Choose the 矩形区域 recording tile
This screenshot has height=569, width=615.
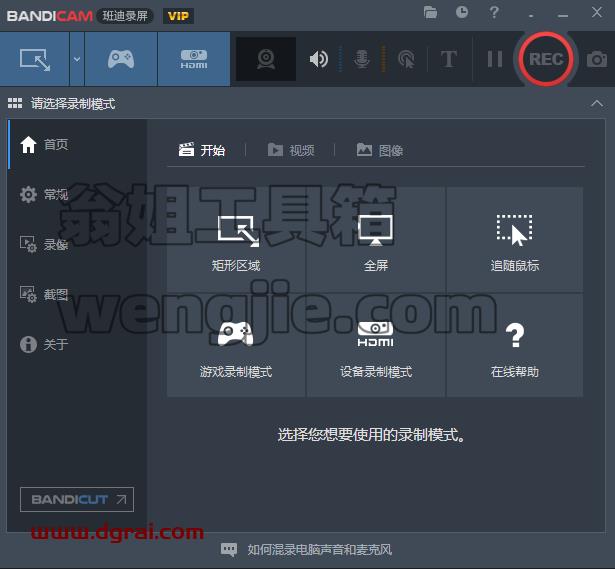pyautogui.click(x=236, y=240)
